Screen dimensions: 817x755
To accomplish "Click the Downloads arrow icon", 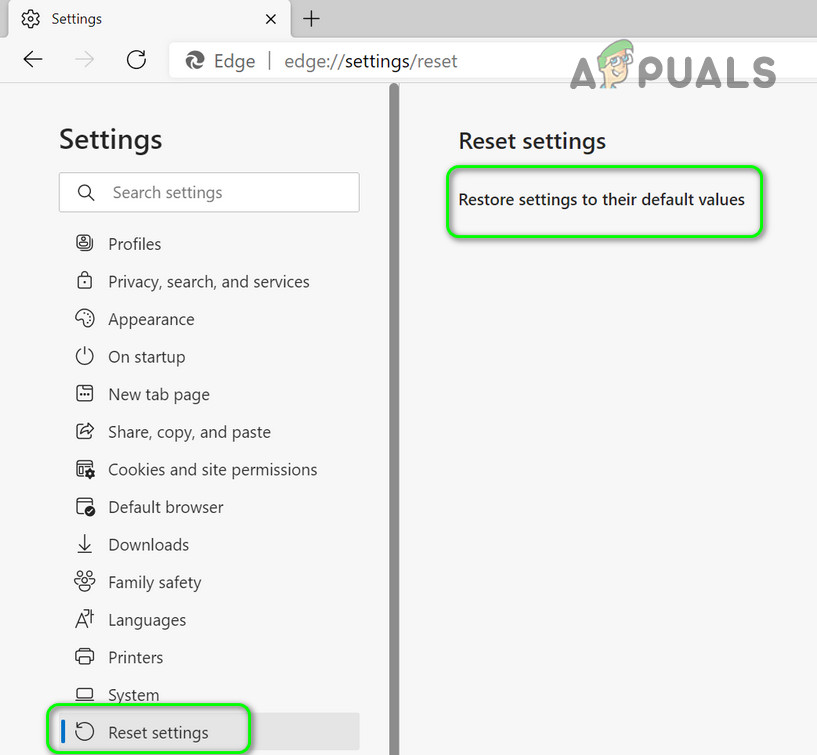I will point(84,544).
